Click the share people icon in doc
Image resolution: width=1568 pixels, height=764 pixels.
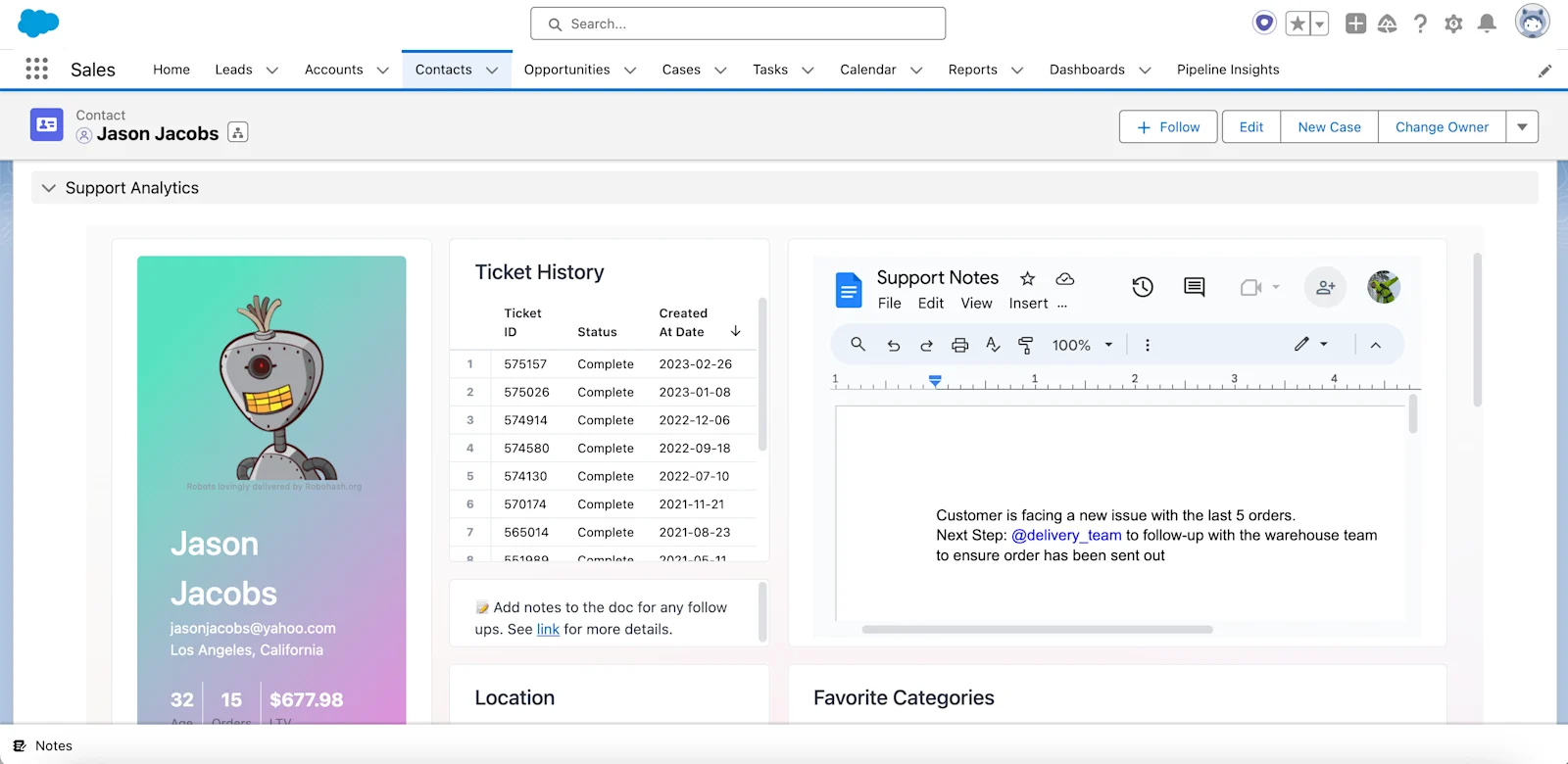click(x=1325, y=287)
